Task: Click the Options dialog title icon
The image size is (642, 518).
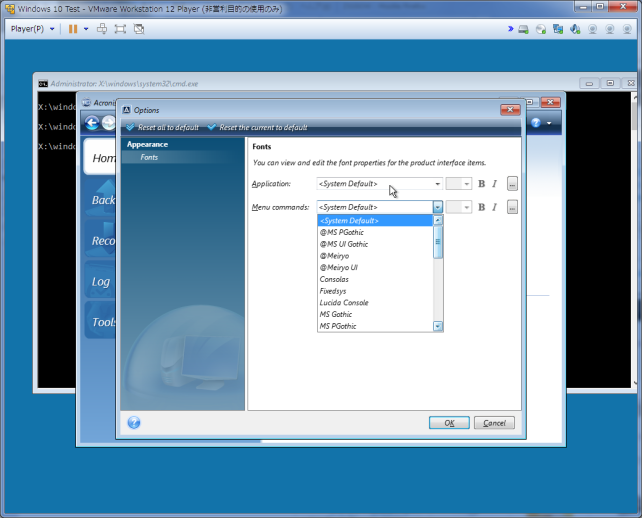Action: (x=127, y=110)
